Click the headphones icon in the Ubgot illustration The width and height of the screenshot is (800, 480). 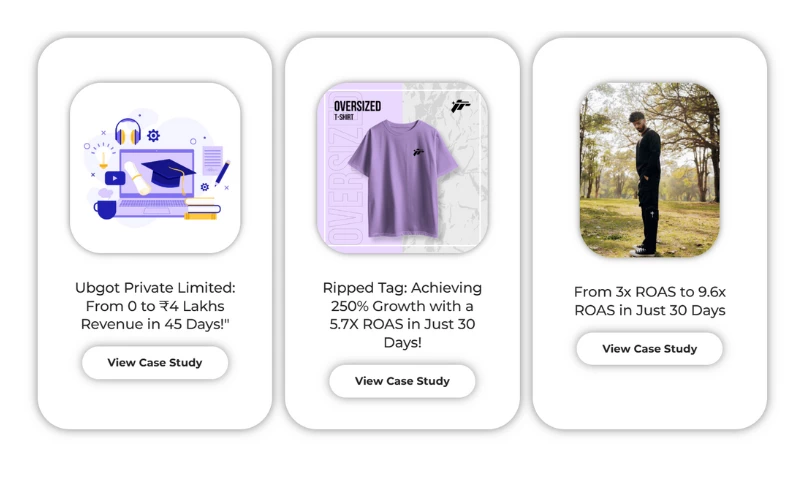[x=127, y=132]
